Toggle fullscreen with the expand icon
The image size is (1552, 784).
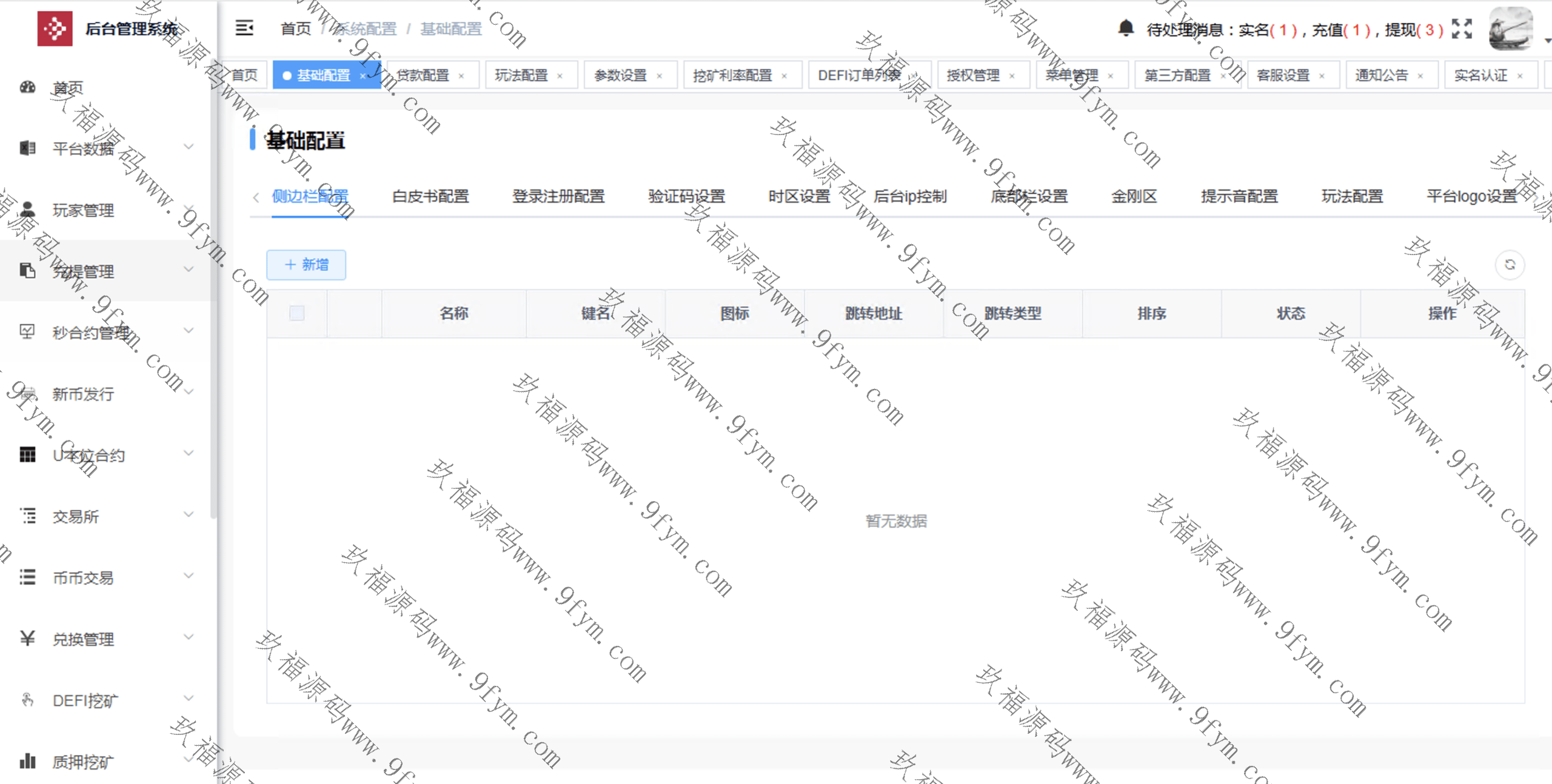pos(1461,28)
